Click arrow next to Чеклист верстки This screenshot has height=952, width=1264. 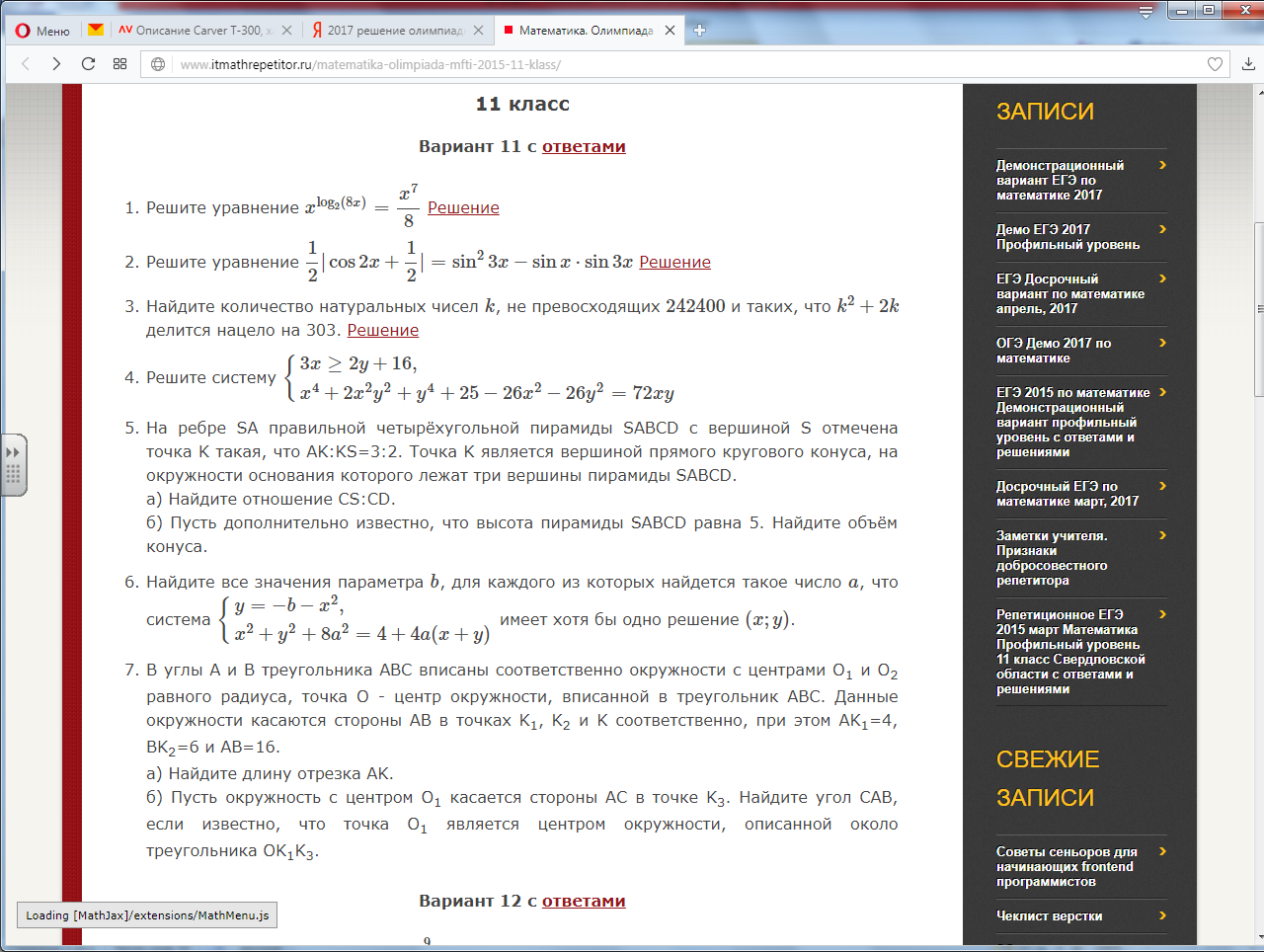(x=1162, y=915)
